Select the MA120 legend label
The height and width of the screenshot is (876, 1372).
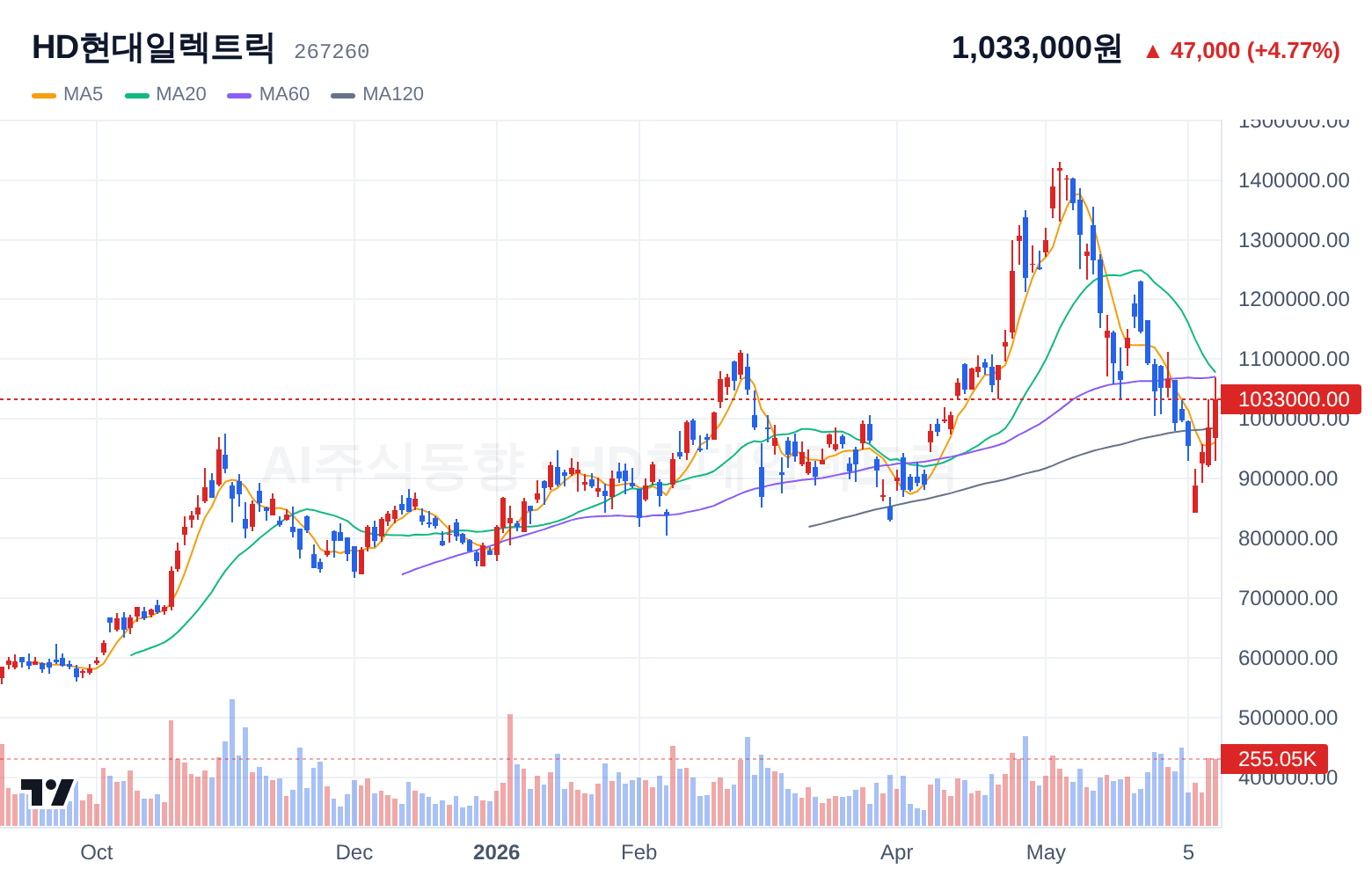point(393,94)
